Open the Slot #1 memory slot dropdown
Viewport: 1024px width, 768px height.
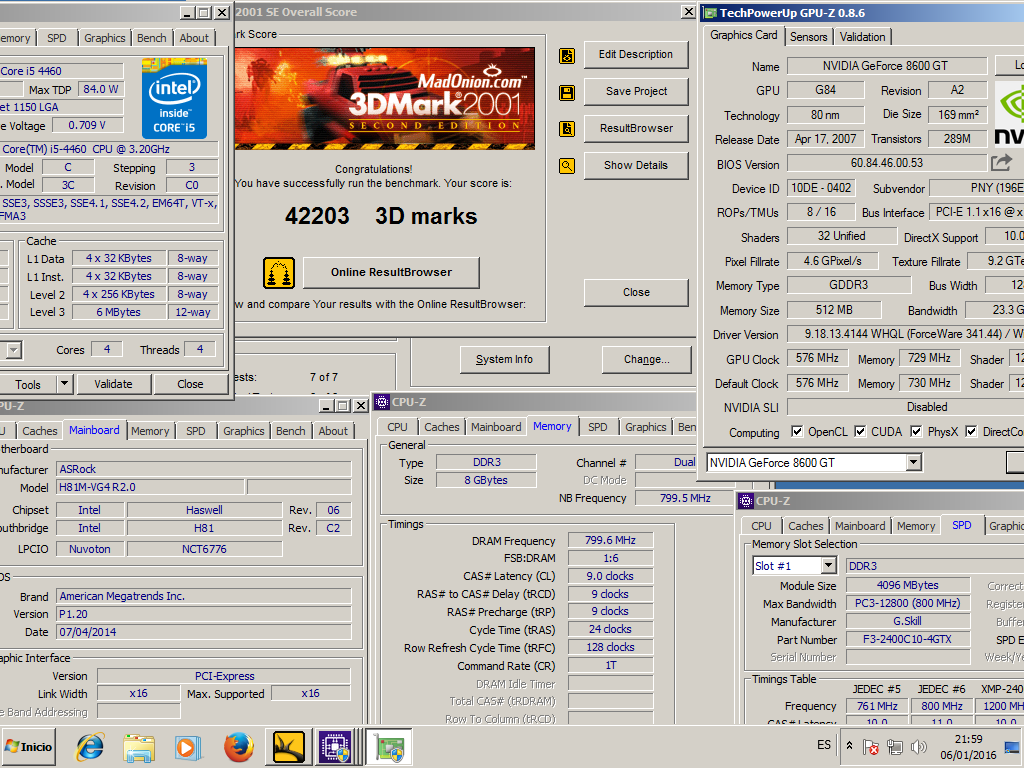click(828, 565)
